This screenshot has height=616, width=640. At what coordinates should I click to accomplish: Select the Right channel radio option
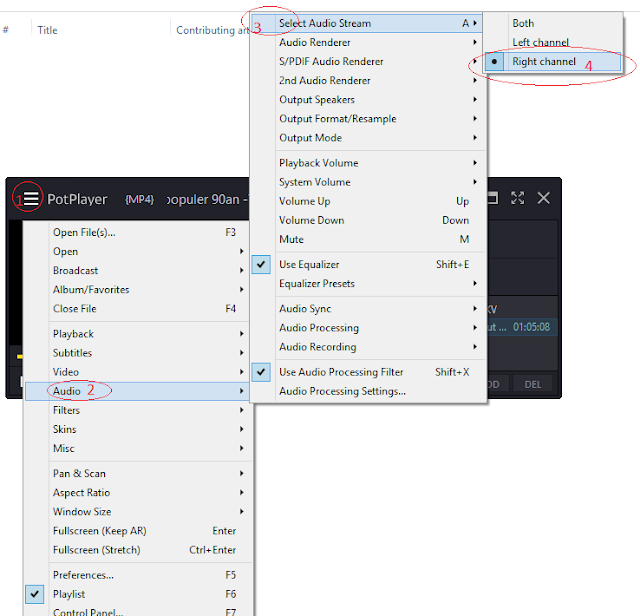coord(552,62)
